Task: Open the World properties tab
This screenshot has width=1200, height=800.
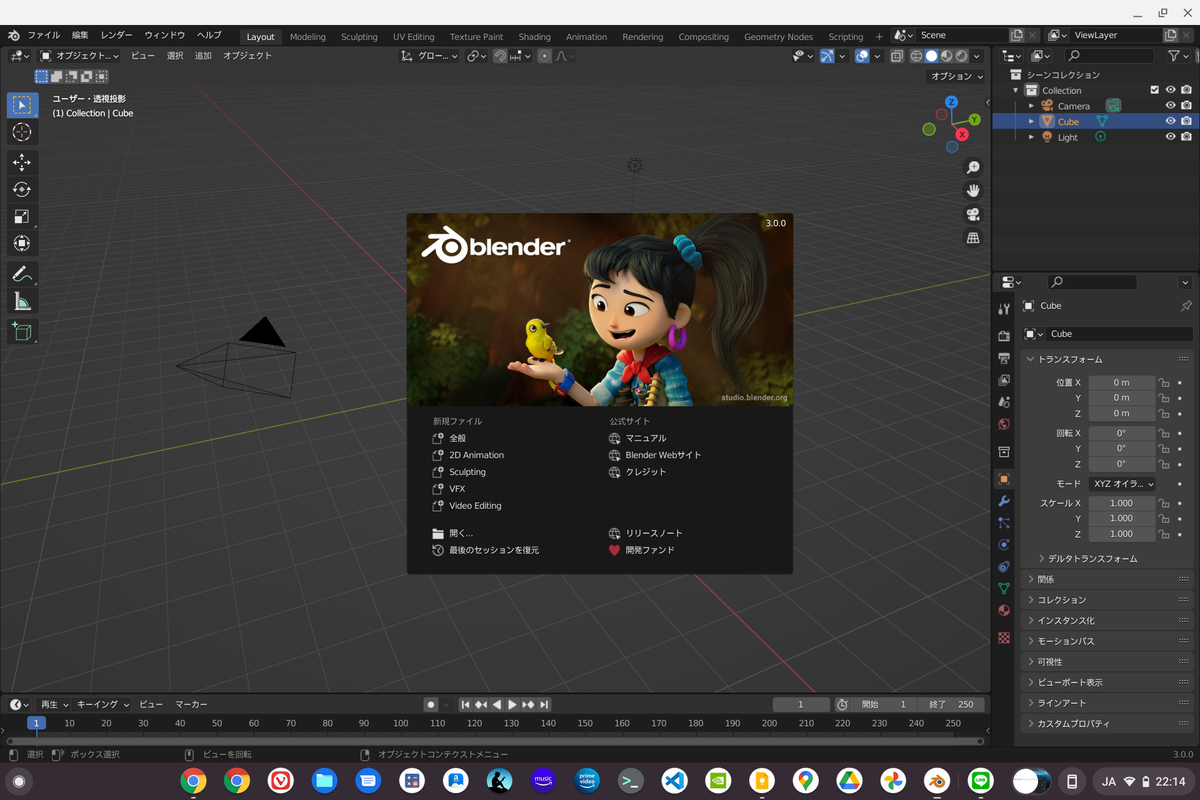Action: [1004, 424]
